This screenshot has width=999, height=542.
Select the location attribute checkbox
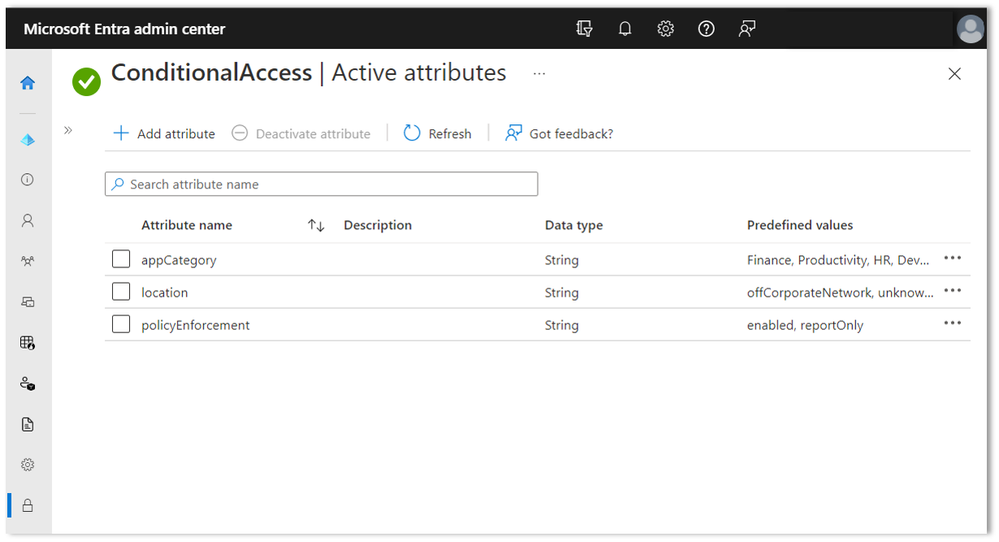(121, 292)
